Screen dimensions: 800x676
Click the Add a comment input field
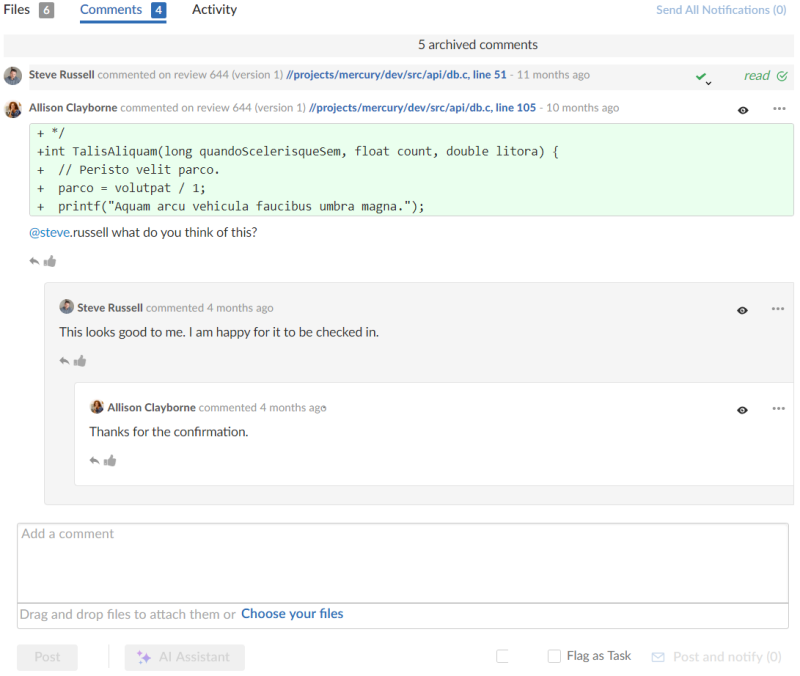click(400, 560)
